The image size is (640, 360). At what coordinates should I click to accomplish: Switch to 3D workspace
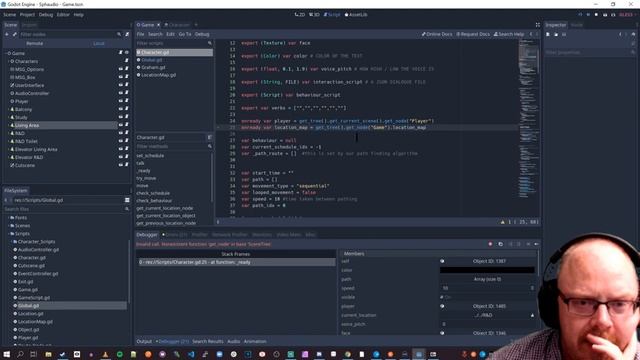314,15
